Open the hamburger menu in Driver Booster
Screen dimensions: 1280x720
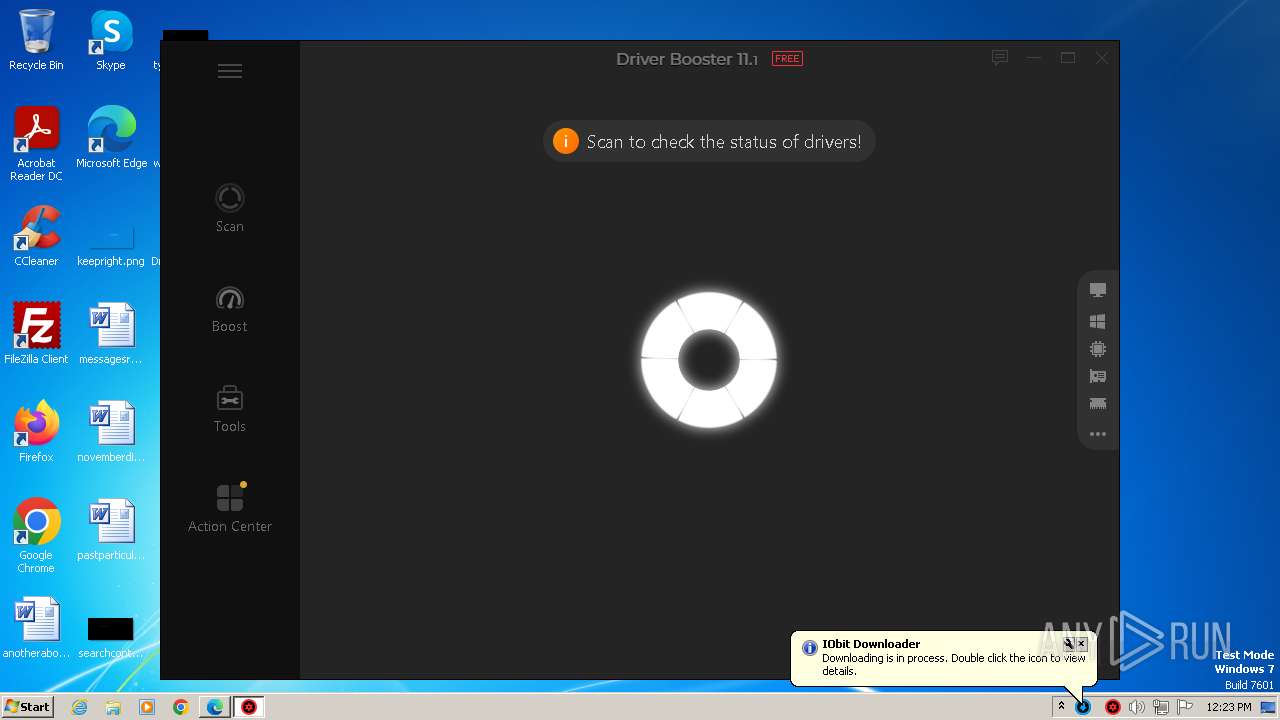pyautogui.click(x=230, y=71)
